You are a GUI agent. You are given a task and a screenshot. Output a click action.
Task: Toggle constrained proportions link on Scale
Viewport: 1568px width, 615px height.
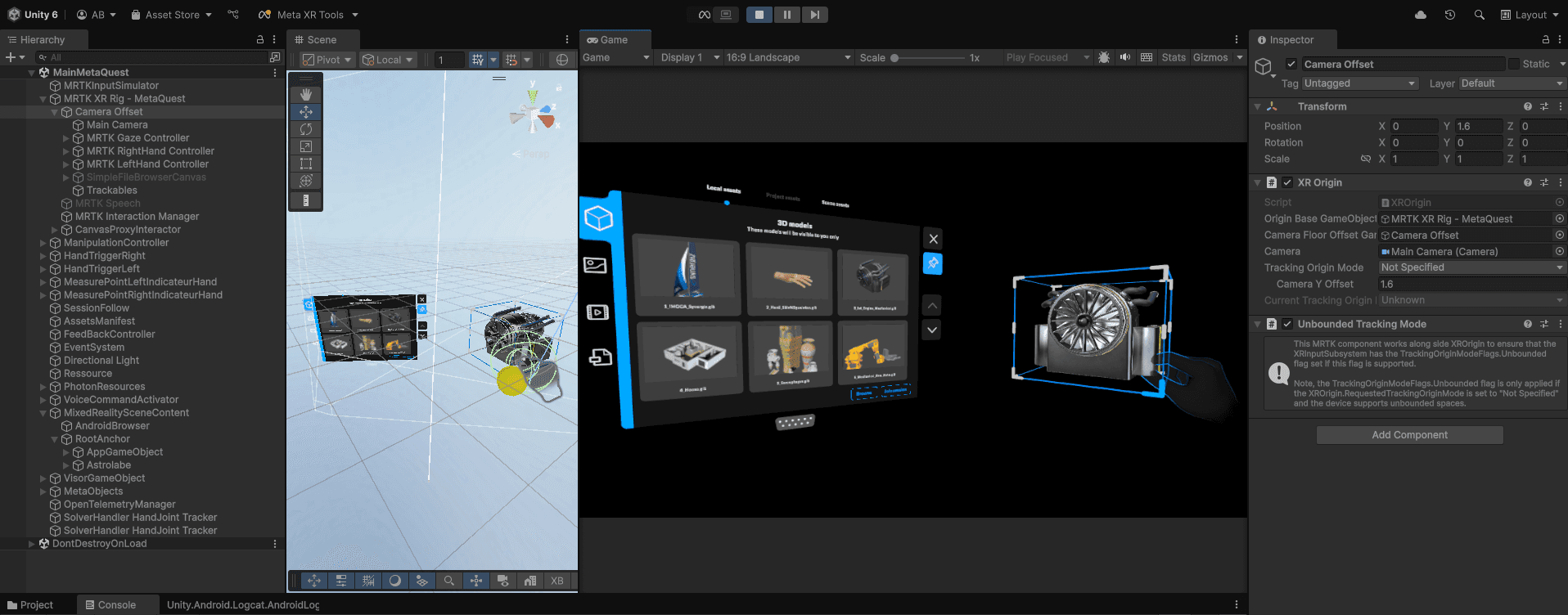click(x=1366, y=159)
